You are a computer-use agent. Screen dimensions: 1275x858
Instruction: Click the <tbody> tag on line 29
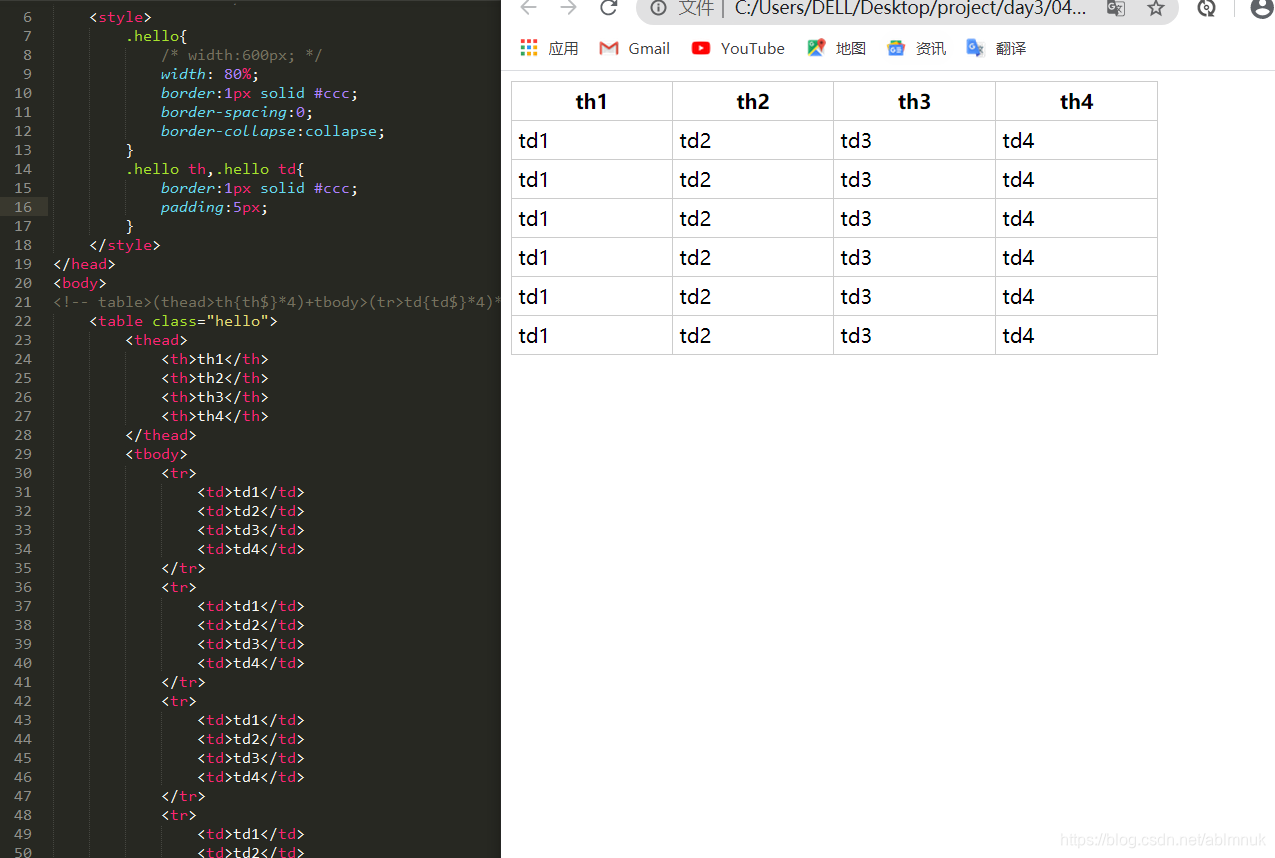point(156,454)
